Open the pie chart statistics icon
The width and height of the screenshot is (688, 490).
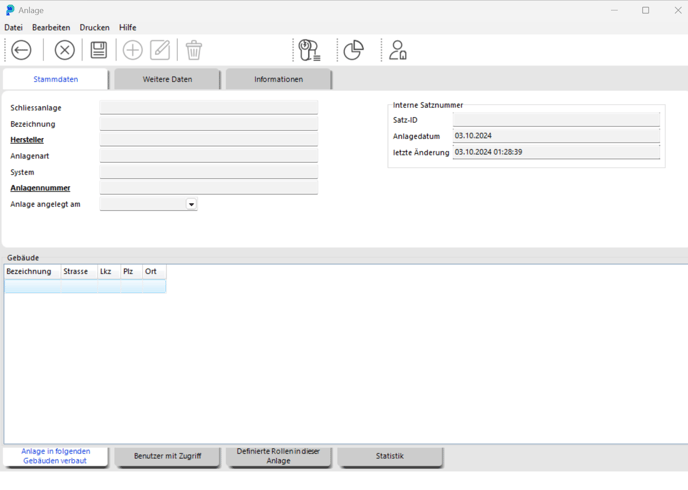pos(354,50)
